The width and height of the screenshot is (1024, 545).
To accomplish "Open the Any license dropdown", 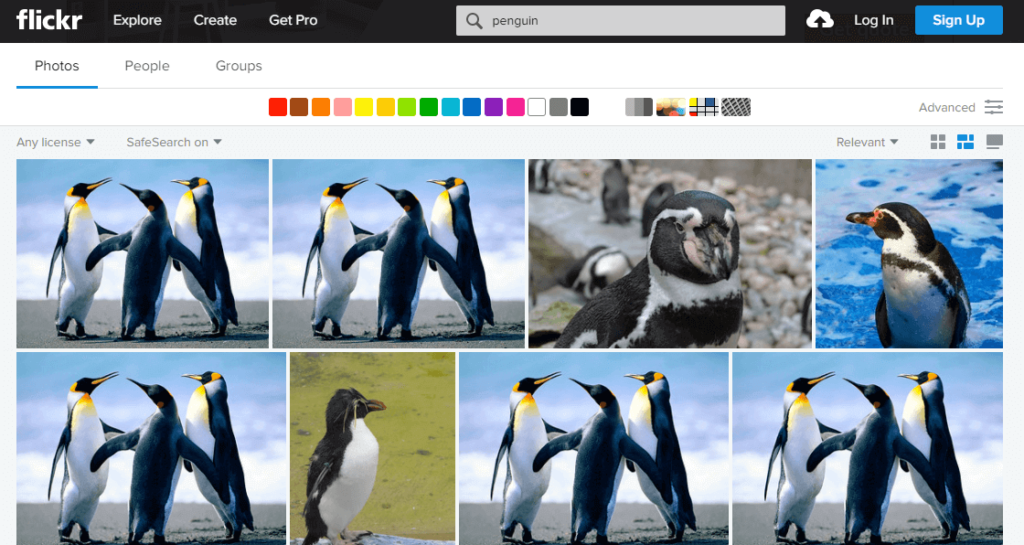I will click(56, 142).
